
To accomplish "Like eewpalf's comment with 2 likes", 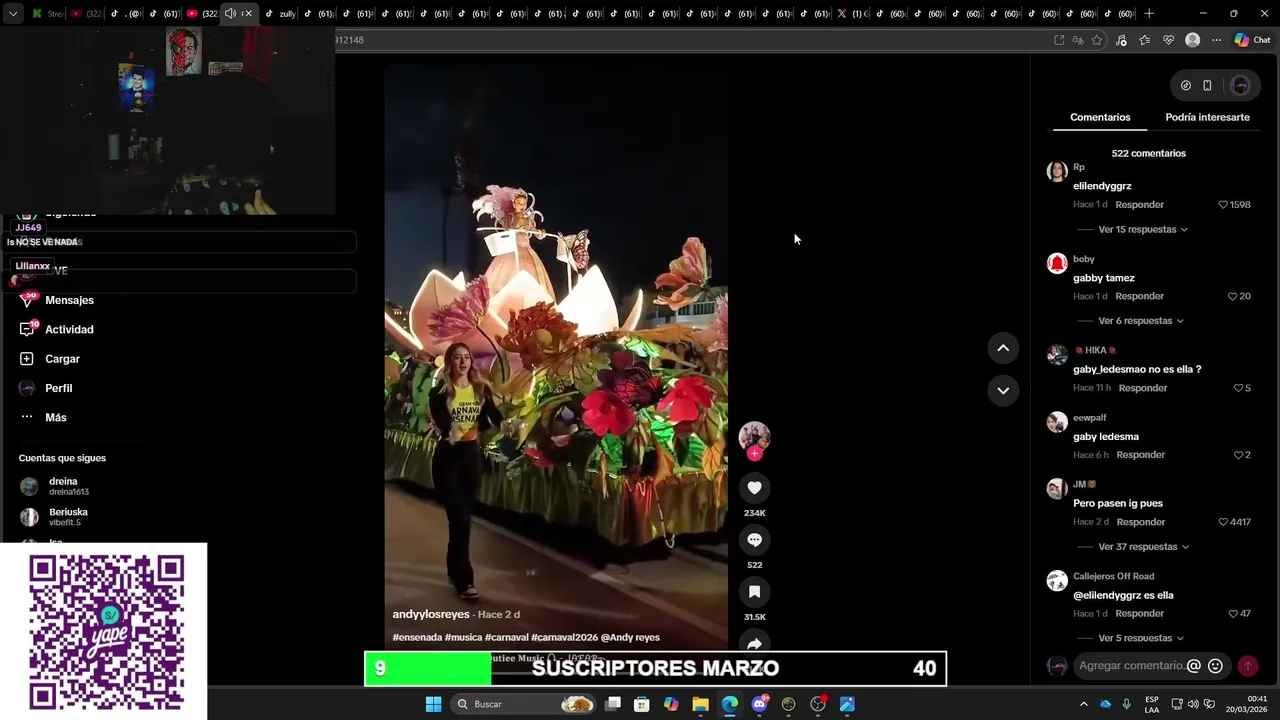I will point(1238,455).
